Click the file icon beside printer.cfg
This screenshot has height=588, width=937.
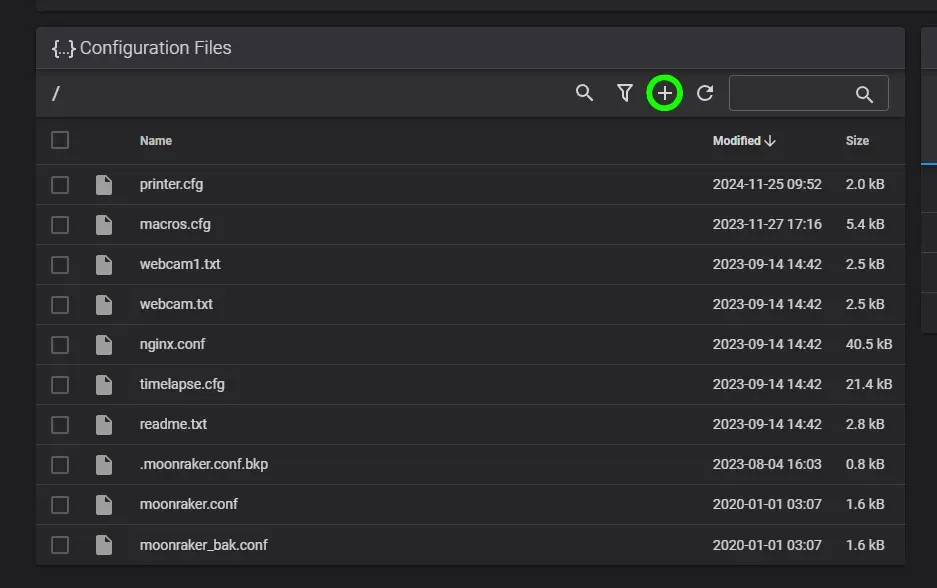click(104, 185)
